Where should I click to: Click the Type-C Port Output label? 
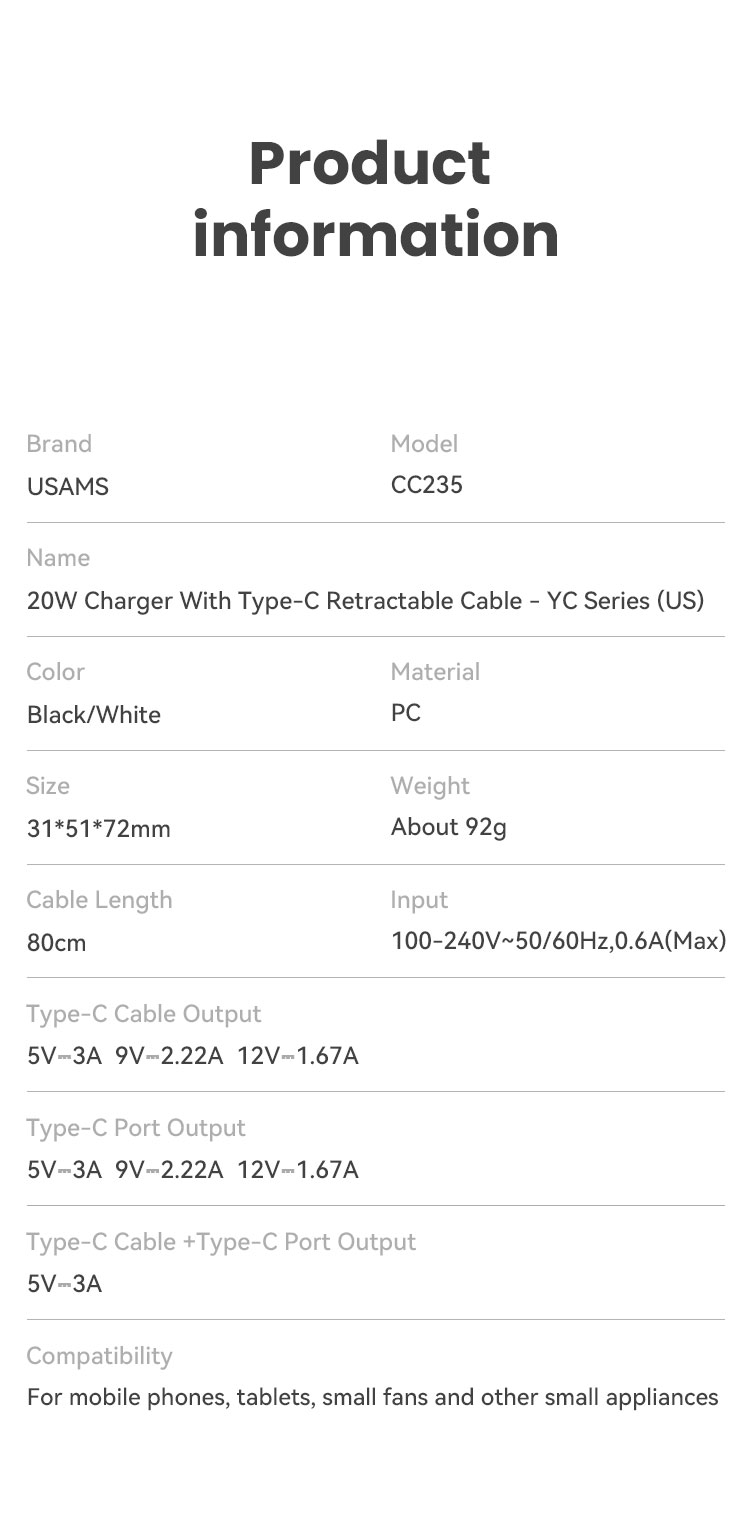(x=136, y=1128)
